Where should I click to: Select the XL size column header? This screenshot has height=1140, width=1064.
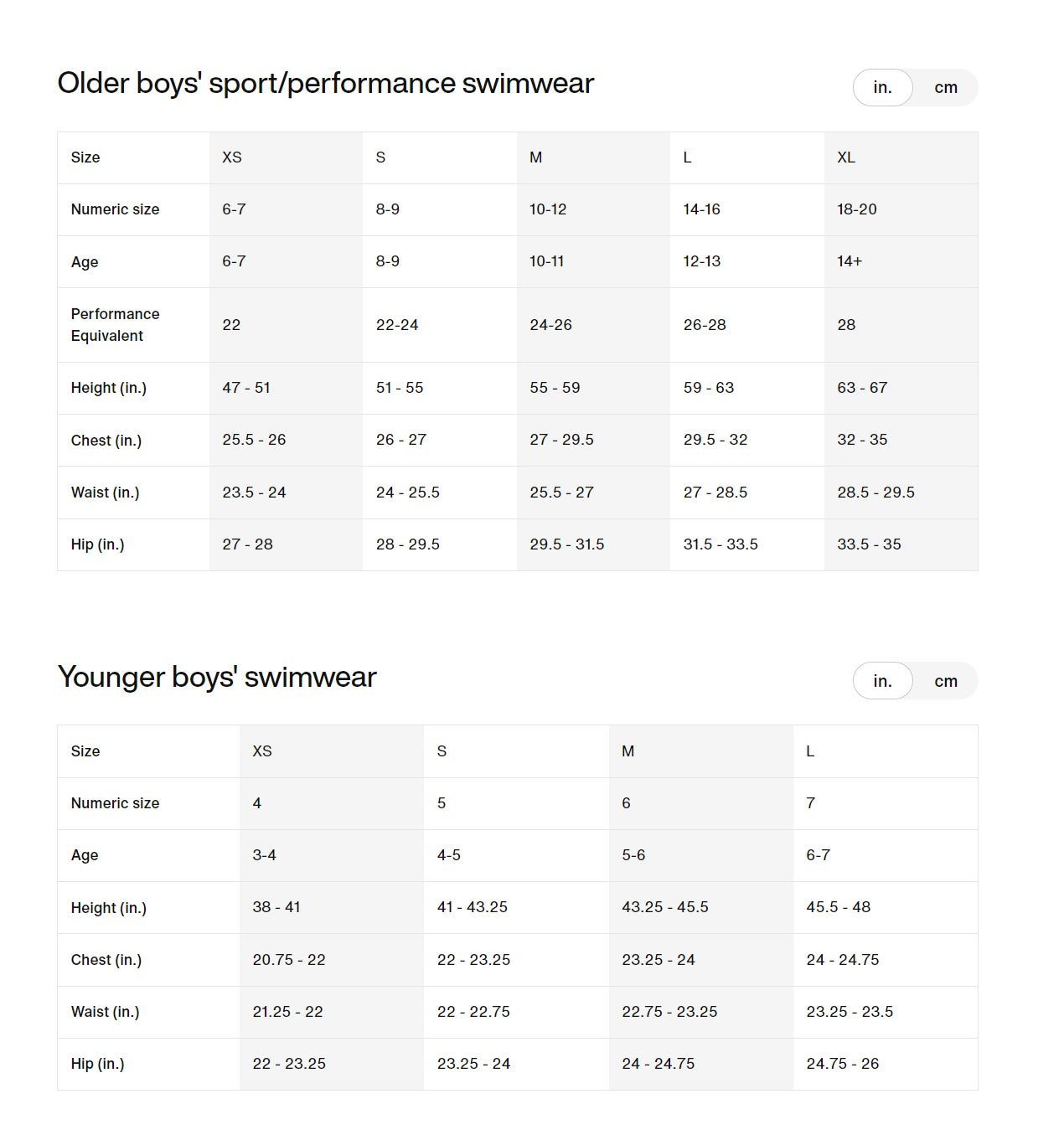tap(846, 157)
